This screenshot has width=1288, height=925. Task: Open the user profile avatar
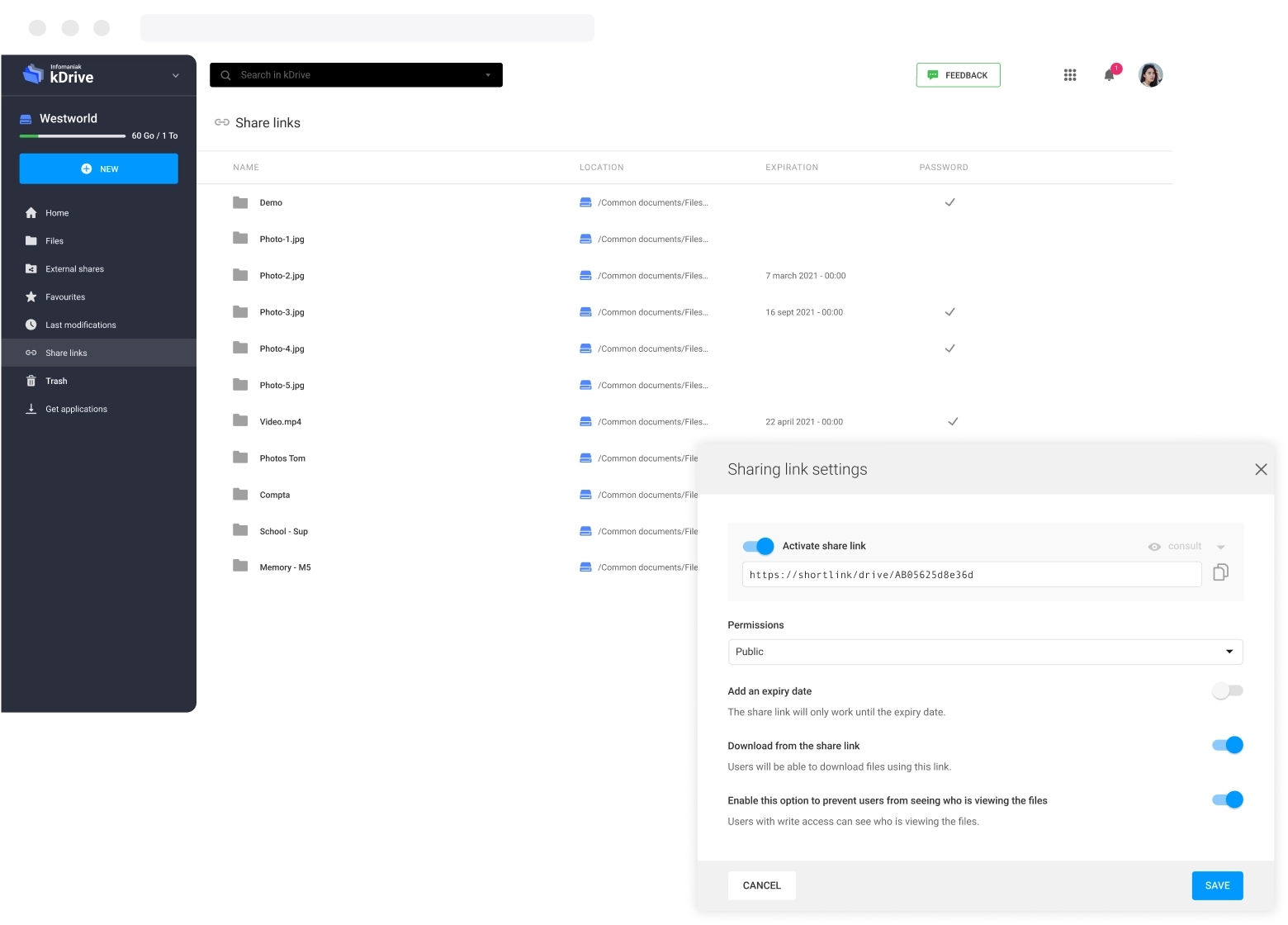[x=1151, y=75]
